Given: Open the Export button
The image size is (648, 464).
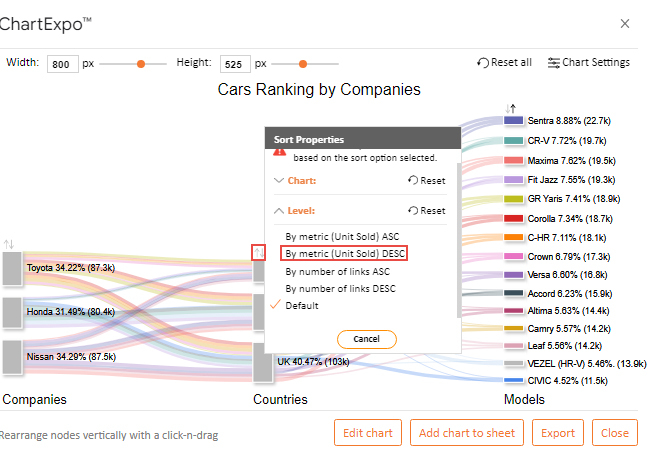Looking at the screenshot, I should (558, 433).
